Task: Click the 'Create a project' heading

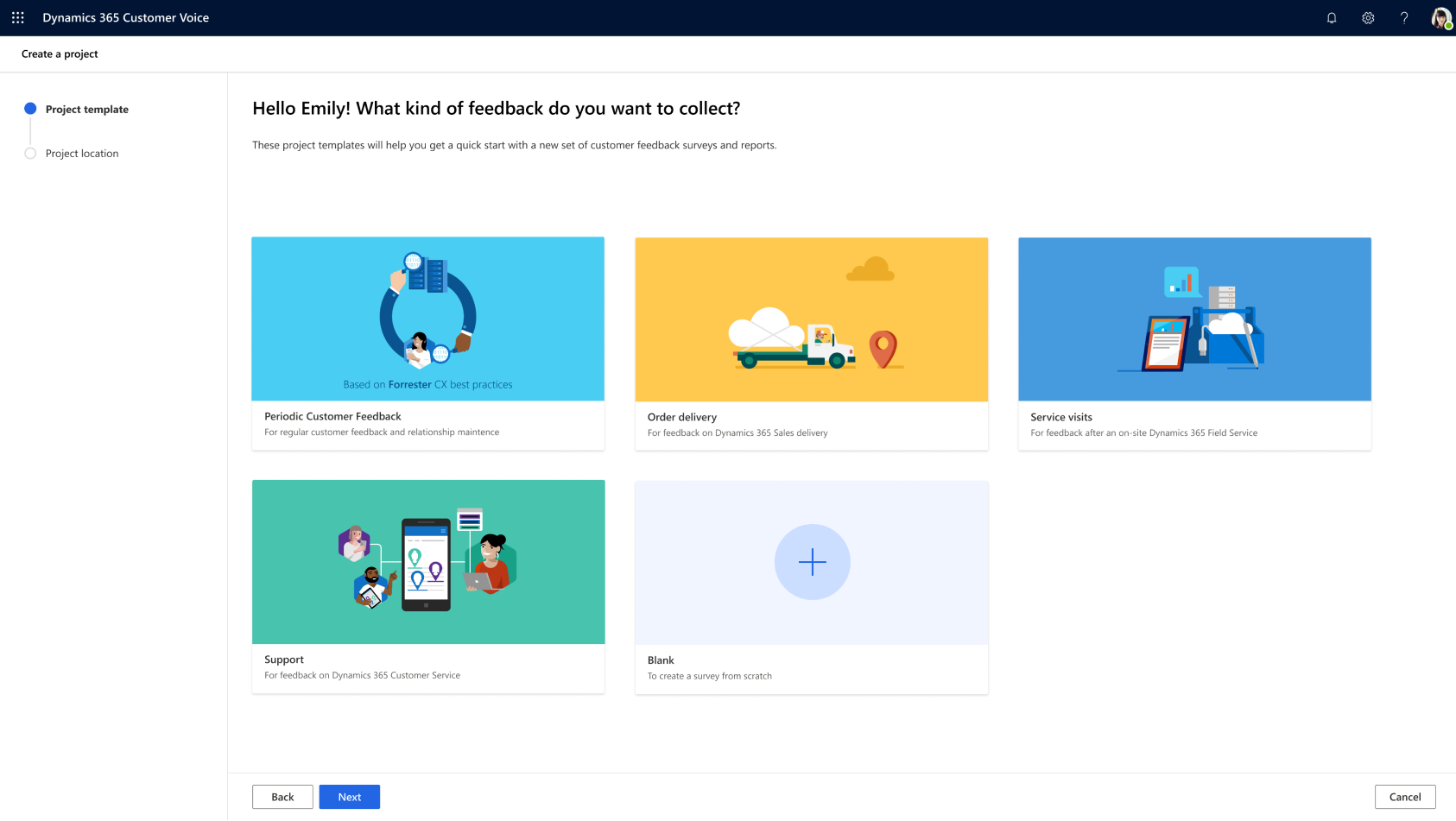Action: [60, 54]
